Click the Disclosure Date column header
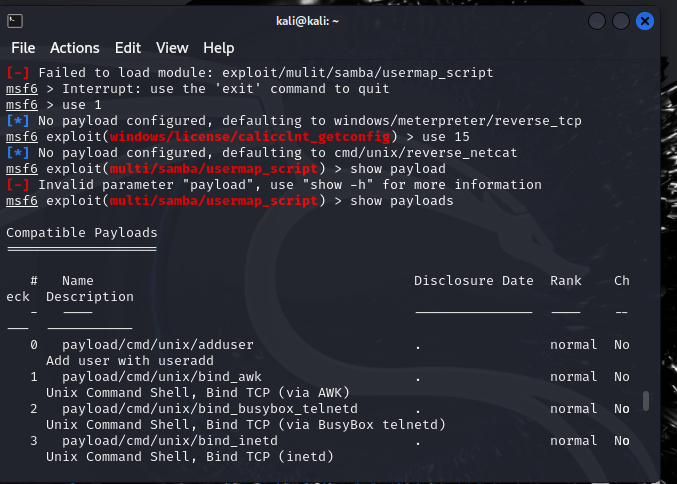 coord(474,281)
